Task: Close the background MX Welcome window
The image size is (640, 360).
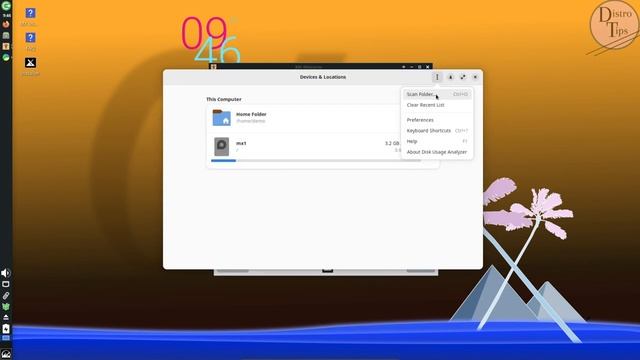Action: click(427, 67)
